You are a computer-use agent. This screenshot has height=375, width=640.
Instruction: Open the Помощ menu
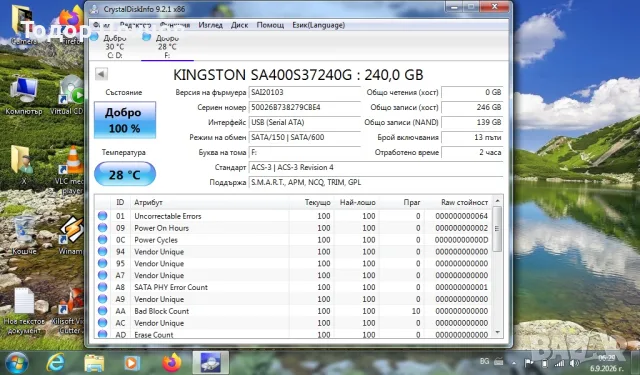click(270, 25)
